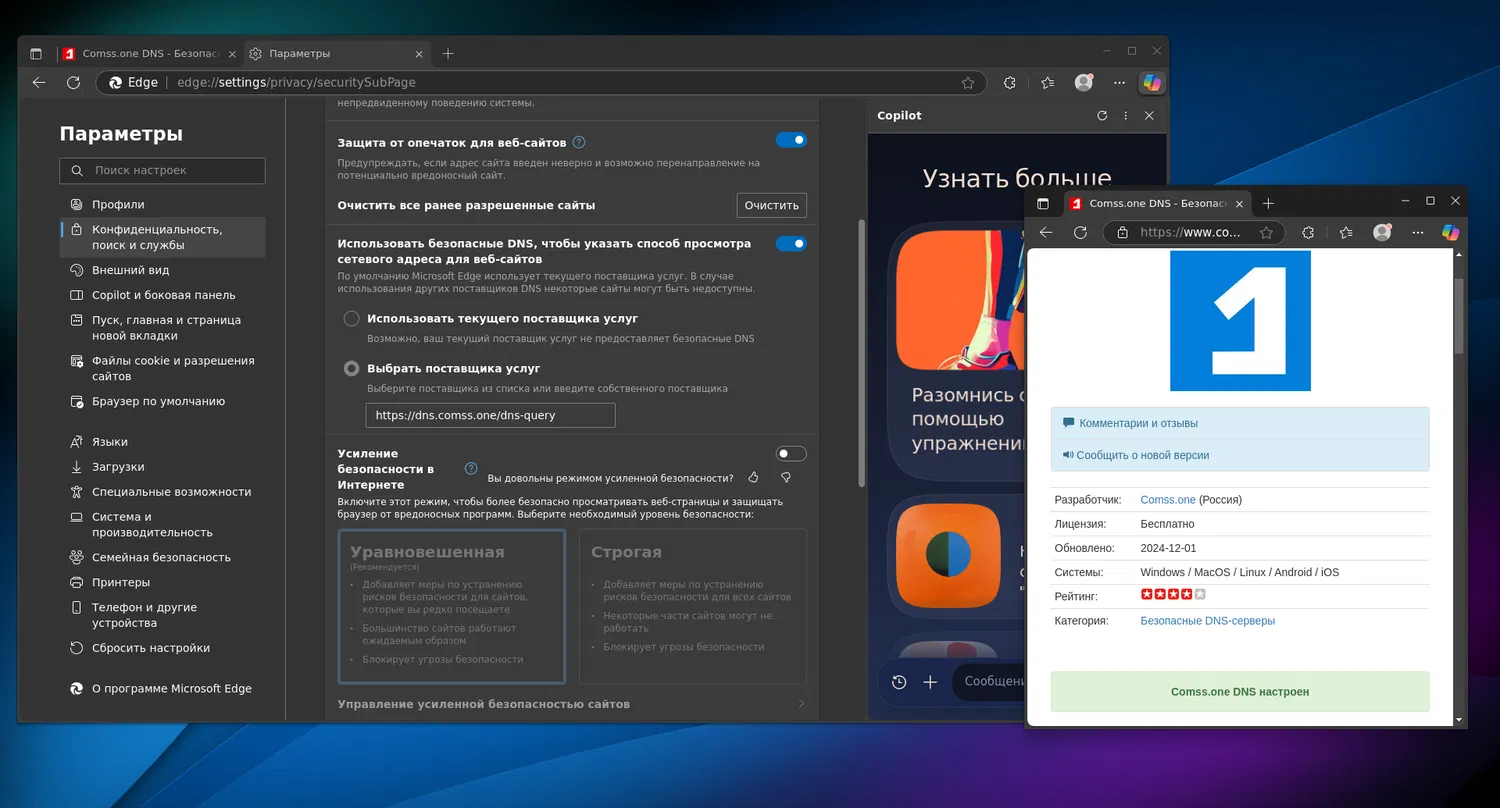Open Favorites in the Comss.one window
Image resolution: width=1500 pixels, height=808 pixels.
coord(1345,232)
